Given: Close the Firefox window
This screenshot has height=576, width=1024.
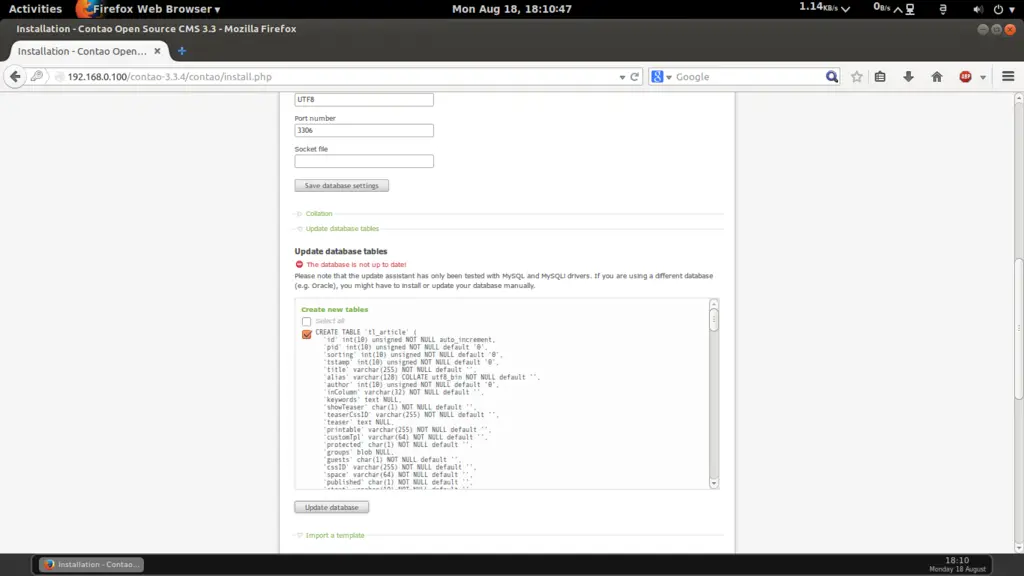Looking at the screenshot, I should [x=1010, y=29].
